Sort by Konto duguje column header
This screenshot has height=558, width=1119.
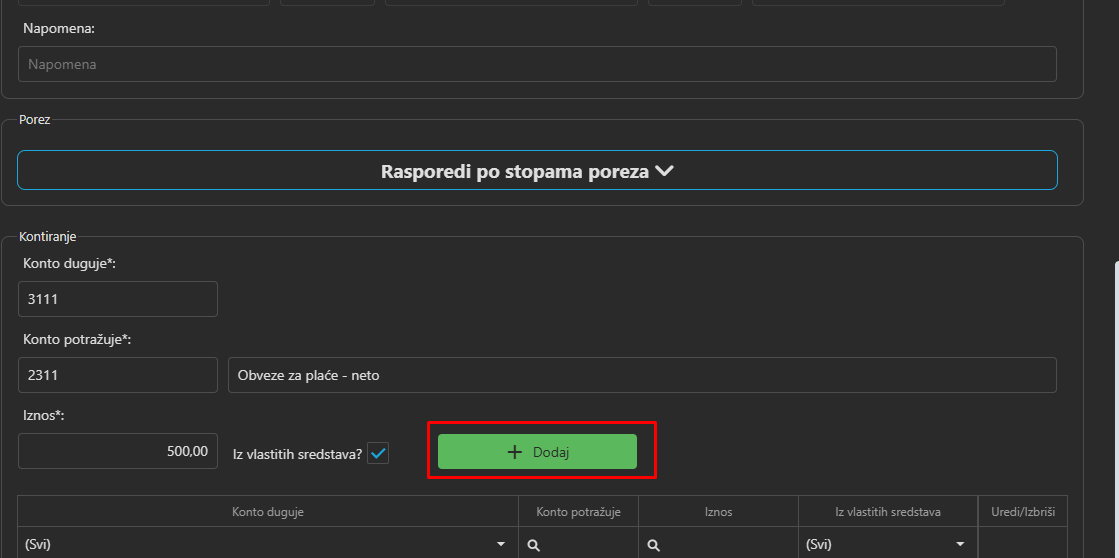pyautogui.click(x=268, y=512)
